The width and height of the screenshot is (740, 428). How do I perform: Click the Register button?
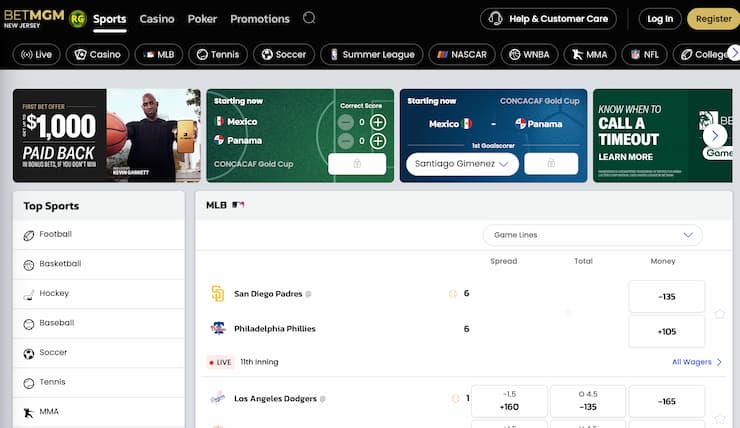(x=713, y=19)
